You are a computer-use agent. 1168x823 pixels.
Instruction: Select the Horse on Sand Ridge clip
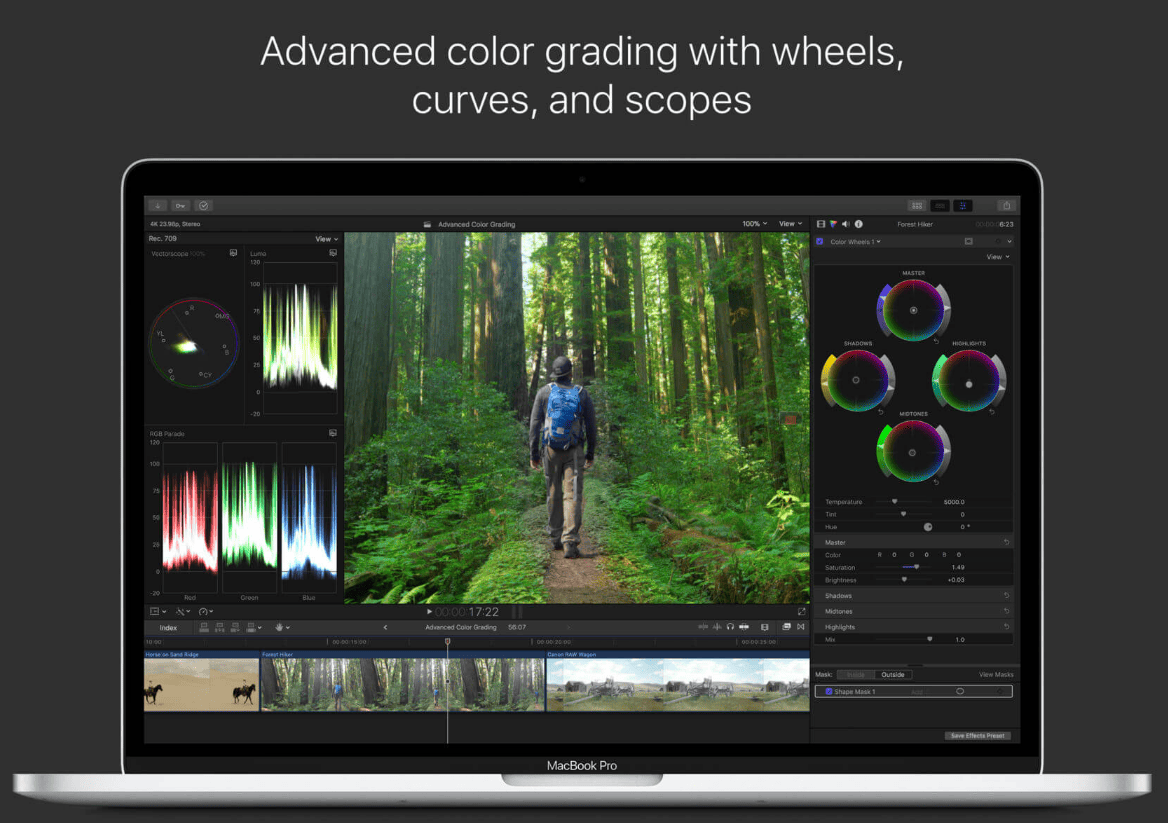(x=201, y=681)
